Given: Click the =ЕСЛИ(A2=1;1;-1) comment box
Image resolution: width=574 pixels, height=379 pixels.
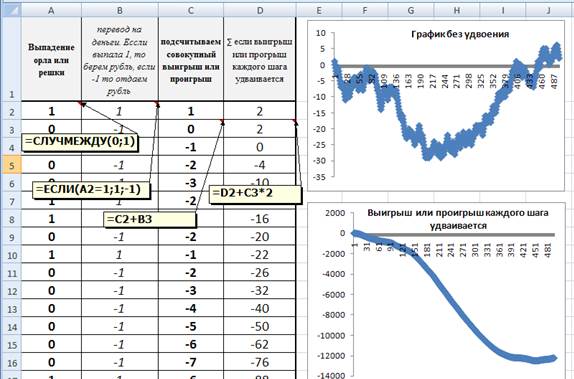Looking at the screenshot, I should [x=91, y=190].
